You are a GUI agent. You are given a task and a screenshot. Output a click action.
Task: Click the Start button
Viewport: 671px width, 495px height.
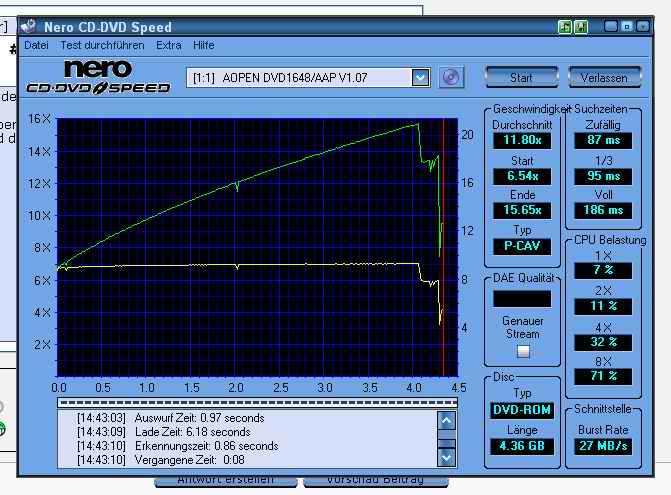pos(522,77)
